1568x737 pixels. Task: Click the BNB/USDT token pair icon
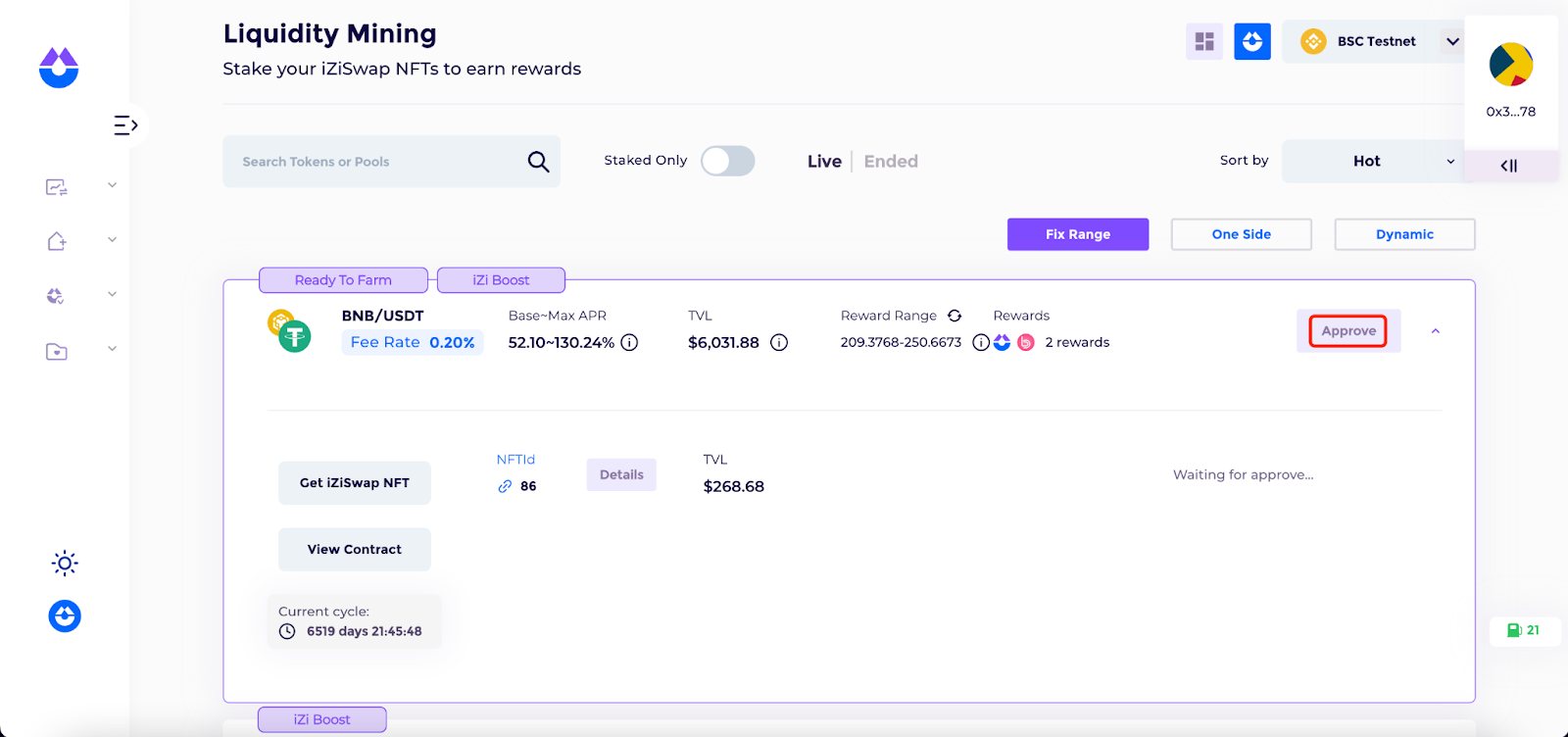[289, 330]
